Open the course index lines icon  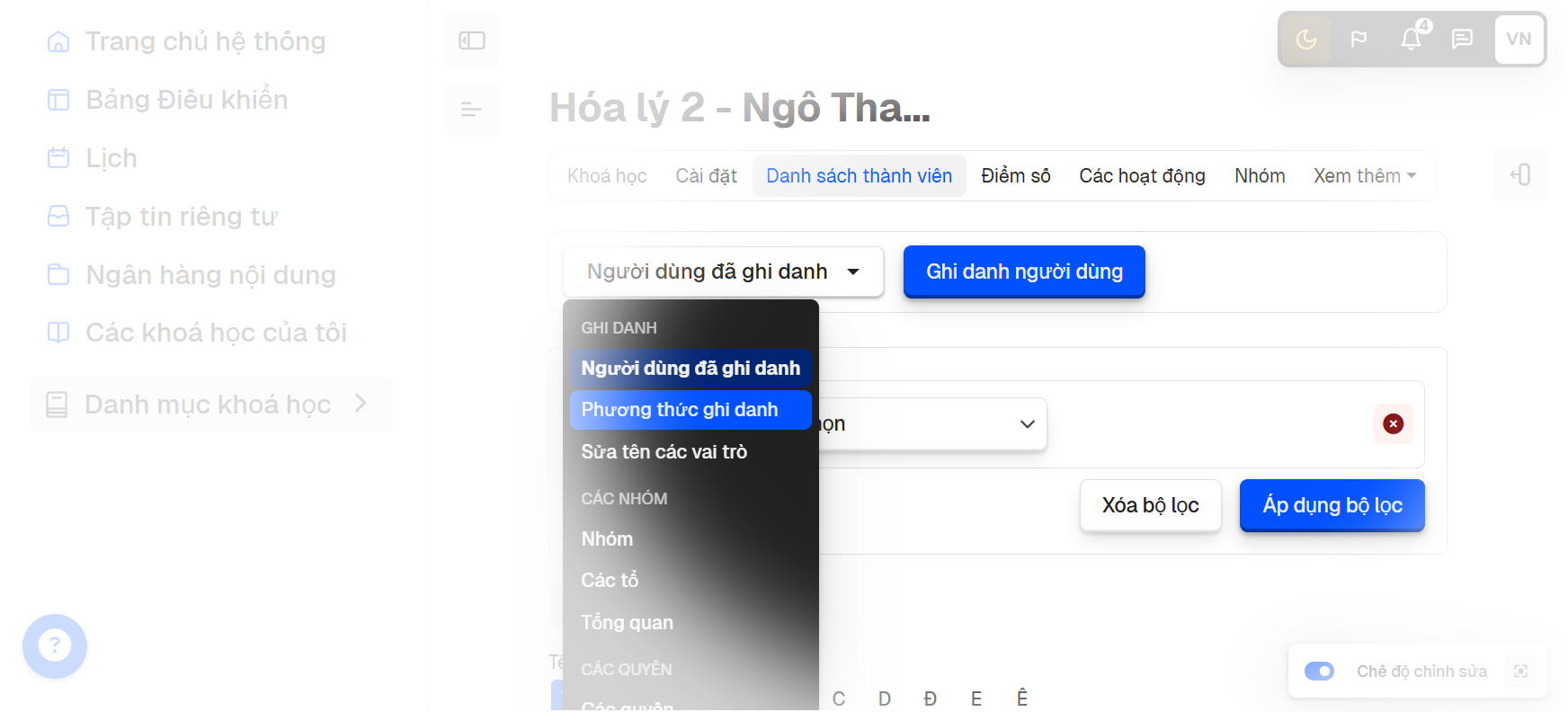472,110
